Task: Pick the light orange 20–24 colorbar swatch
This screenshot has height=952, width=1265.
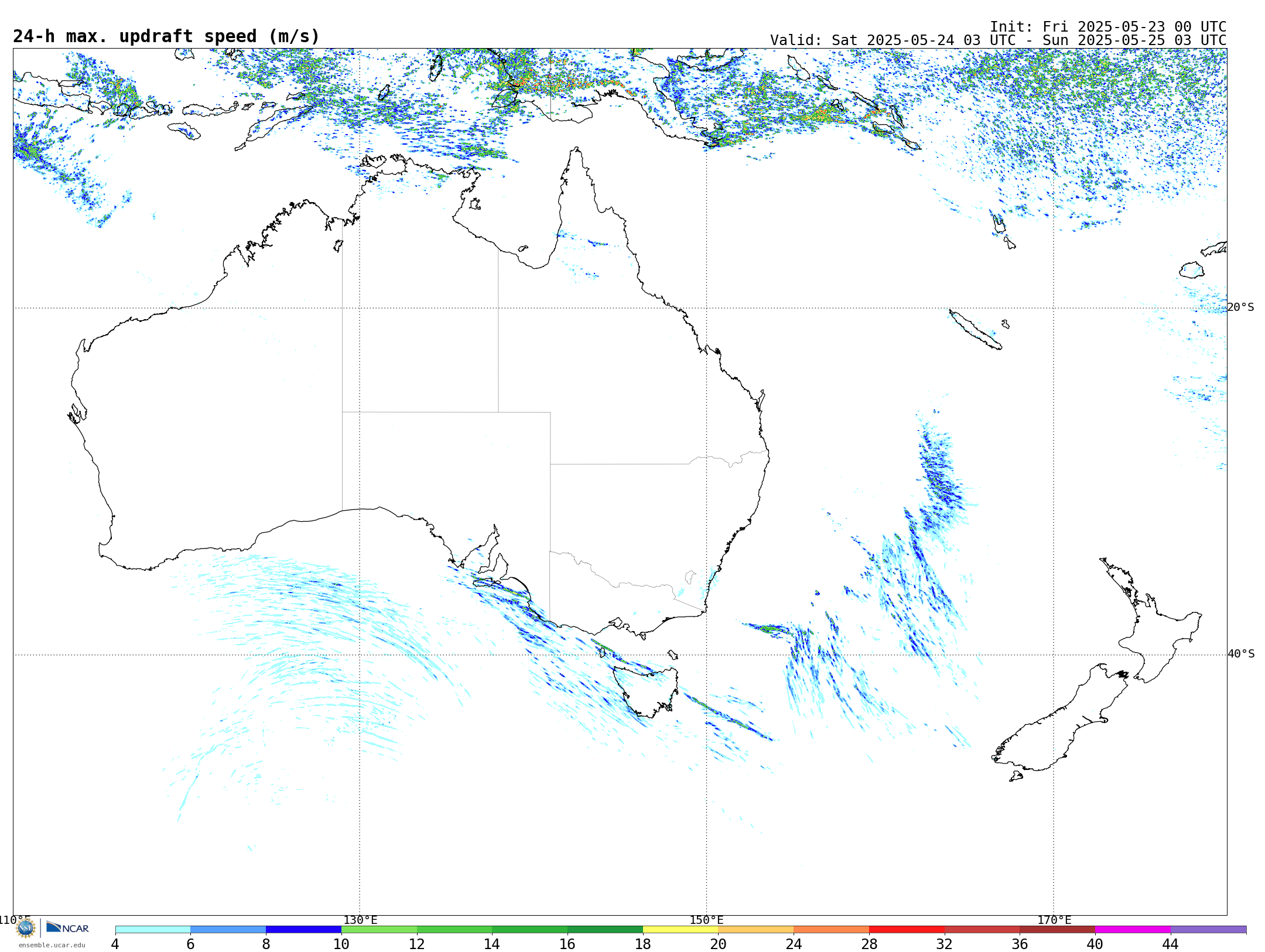Action: pos(756,930)
